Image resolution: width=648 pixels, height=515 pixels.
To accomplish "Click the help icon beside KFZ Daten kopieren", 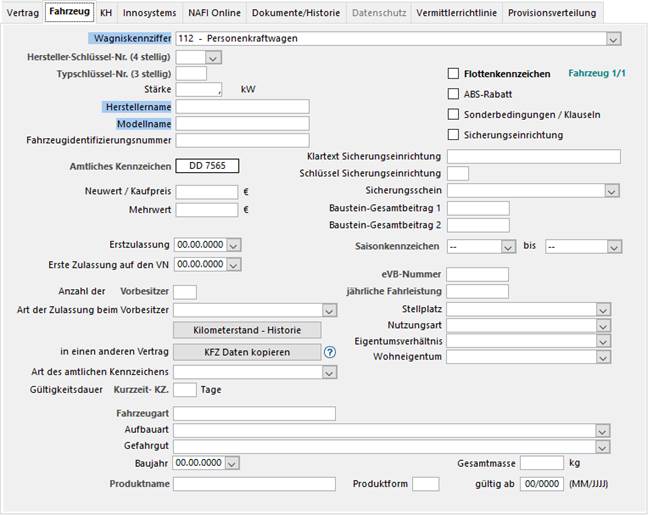I will click(330, 352).
